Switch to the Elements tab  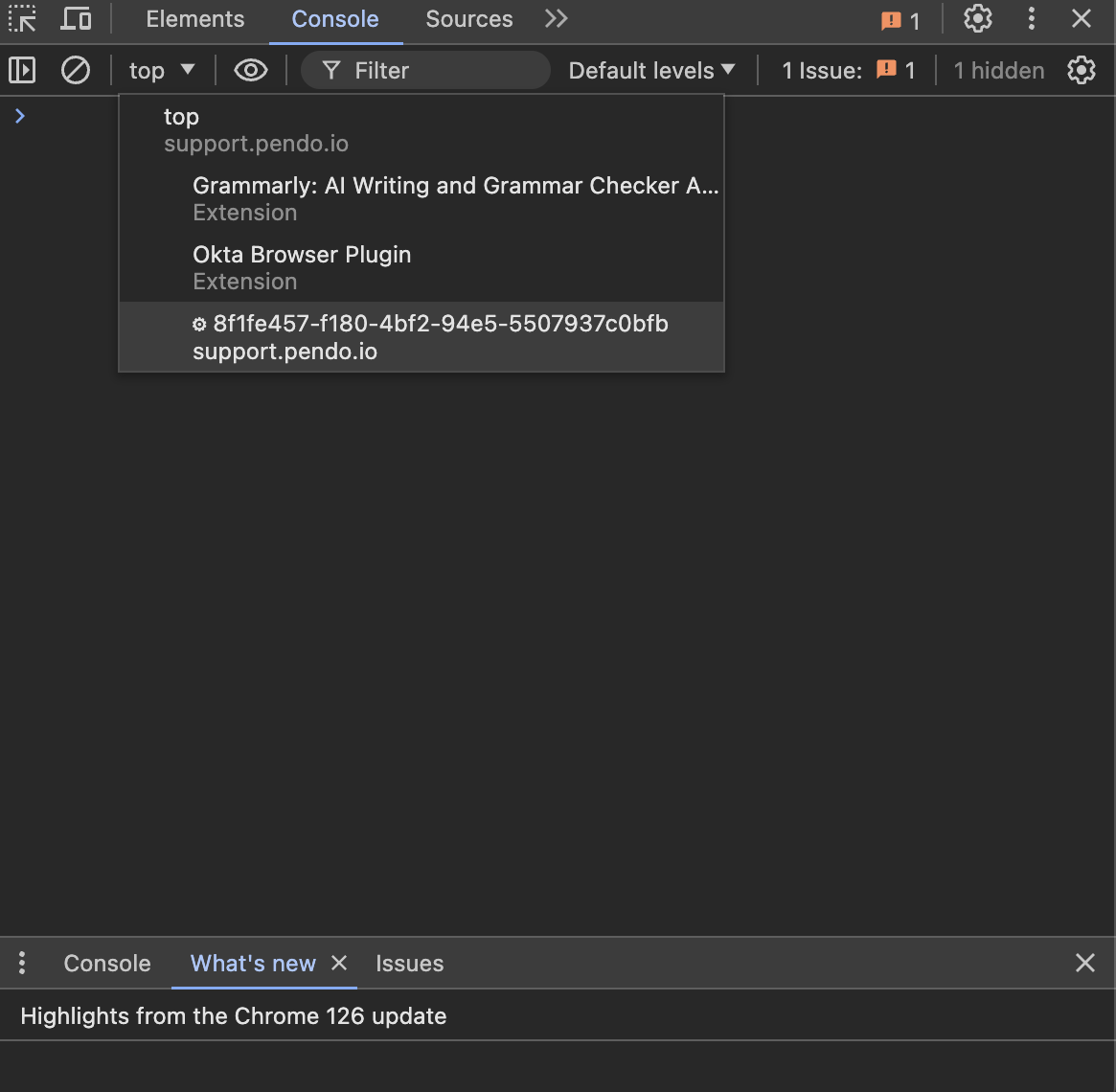(195, 19)
